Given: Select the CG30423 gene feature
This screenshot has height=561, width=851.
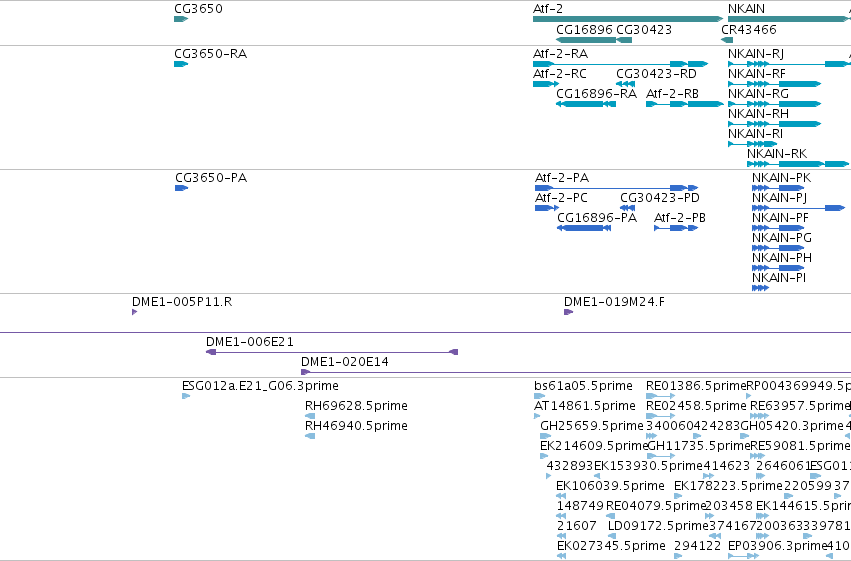Looking at the screenshot, I should pos(624,40).
